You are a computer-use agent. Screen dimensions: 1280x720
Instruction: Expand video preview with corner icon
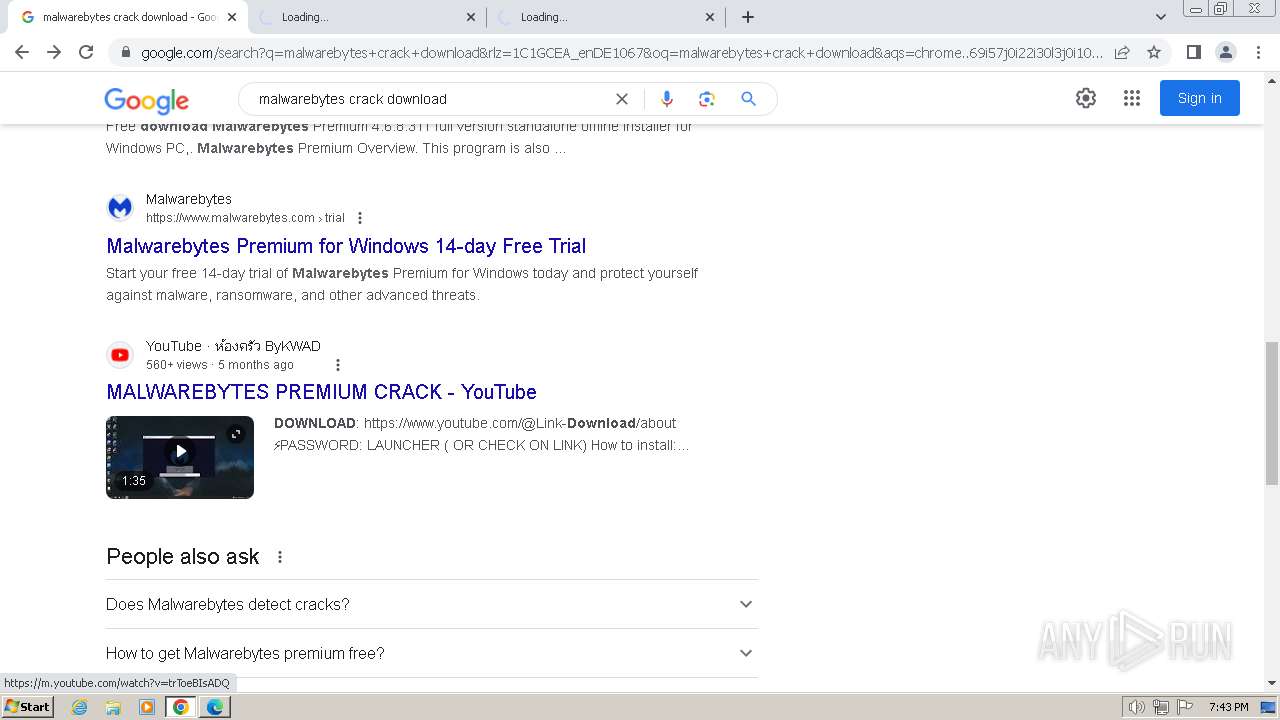(236, 434)
